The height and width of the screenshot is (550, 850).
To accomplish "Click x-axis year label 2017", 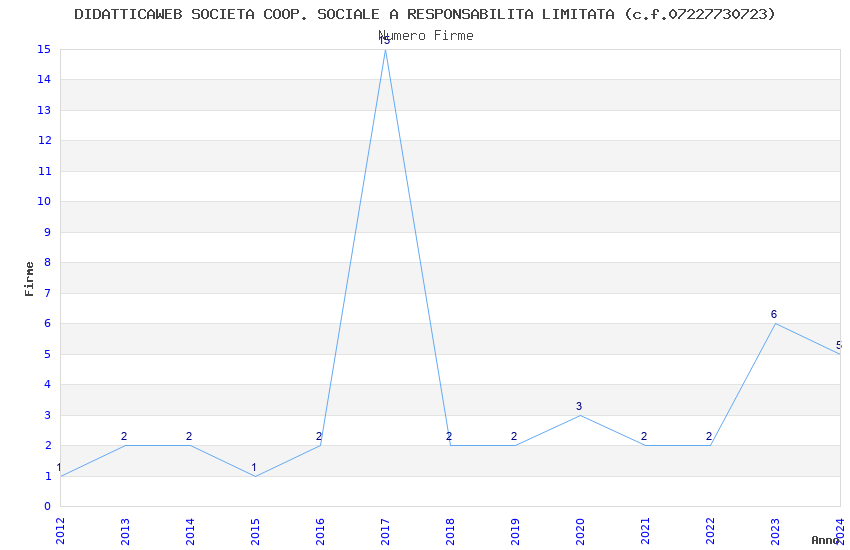I will tap(385, 531).
